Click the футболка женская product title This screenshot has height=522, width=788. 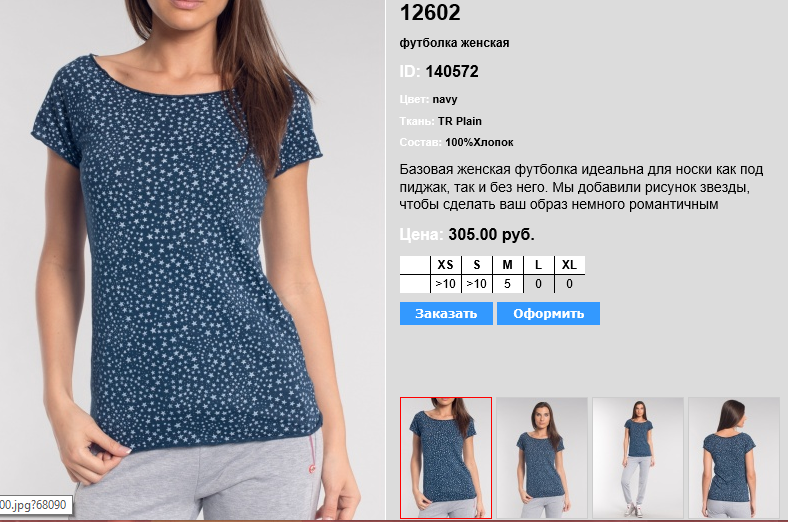pos(454,43)
